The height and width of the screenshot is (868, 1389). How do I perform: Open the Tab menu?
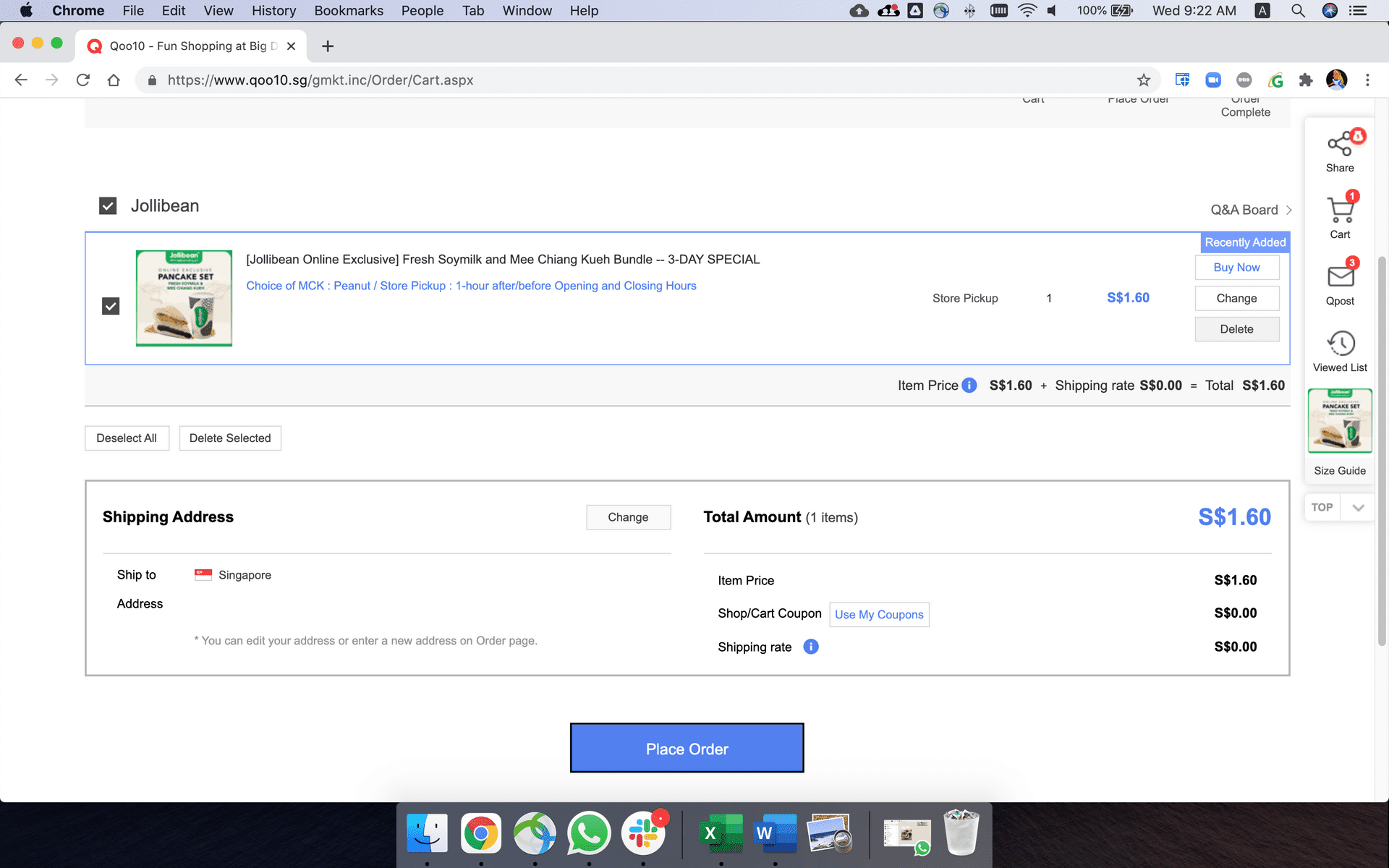(473, 11)
